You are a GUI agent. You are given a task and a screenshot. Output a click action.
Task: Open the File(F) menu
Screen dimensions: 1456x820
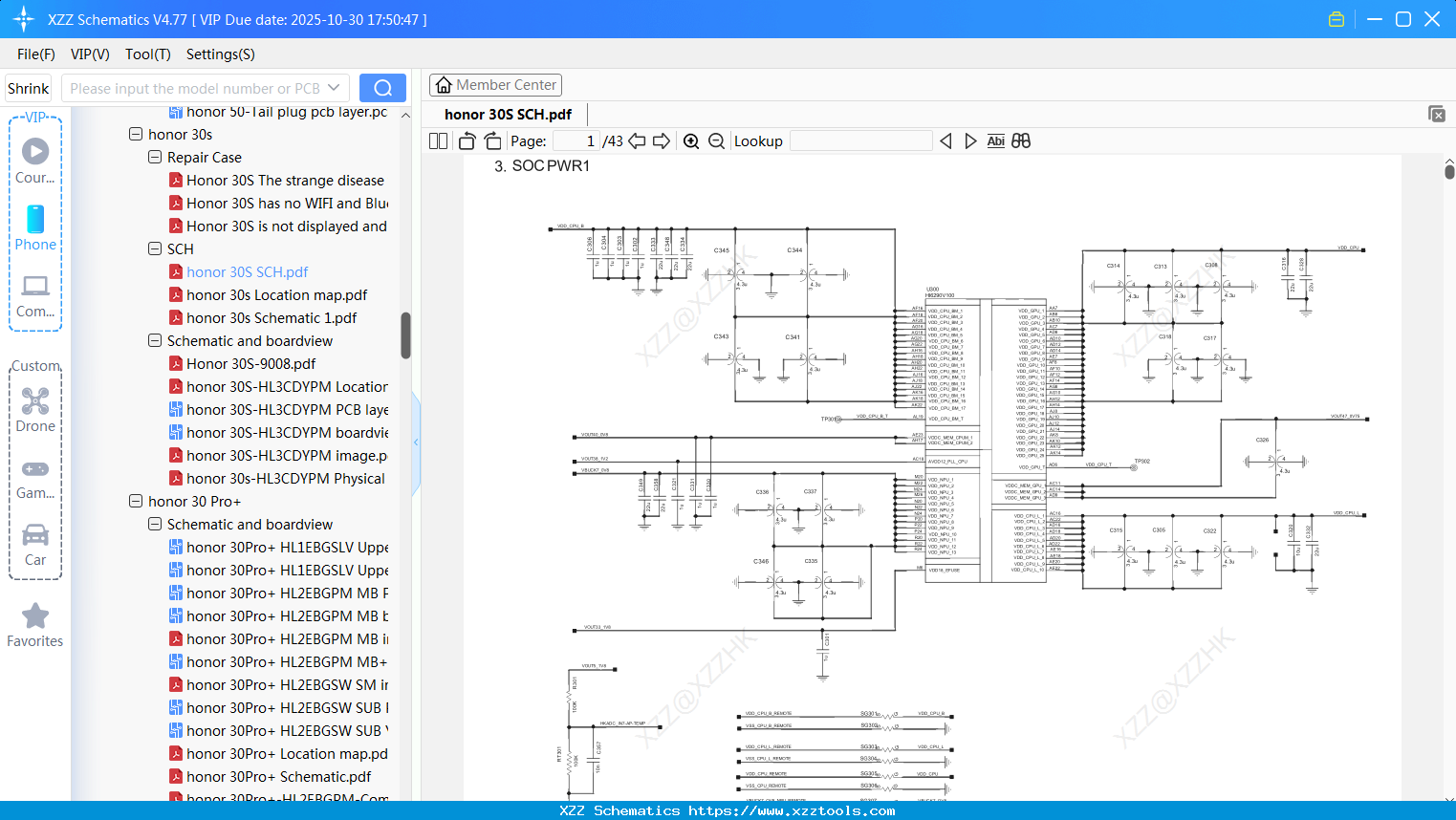pos(36,54)
